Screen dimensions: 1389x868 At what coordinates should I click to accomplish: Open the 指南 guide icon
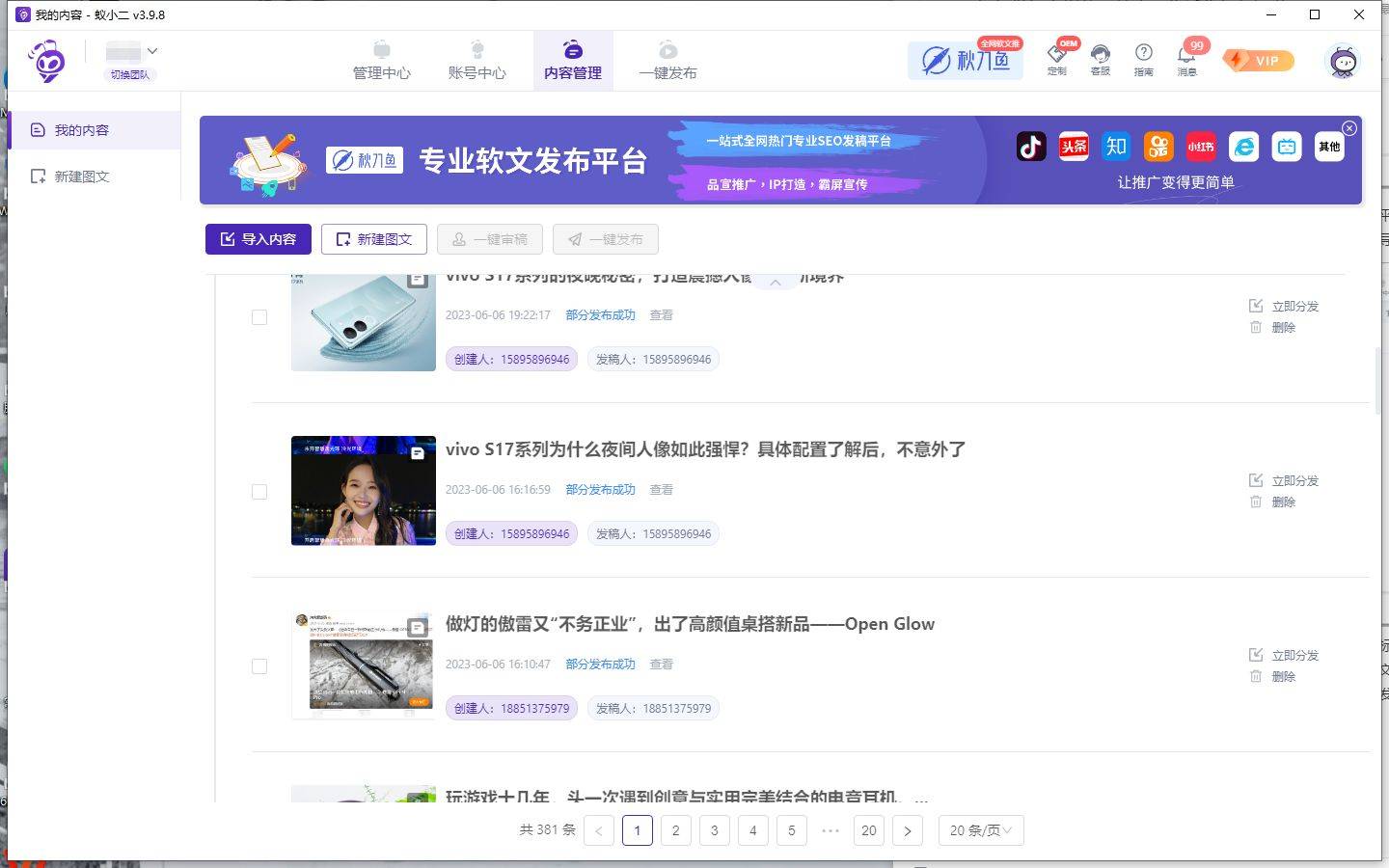click(1143, 59)
